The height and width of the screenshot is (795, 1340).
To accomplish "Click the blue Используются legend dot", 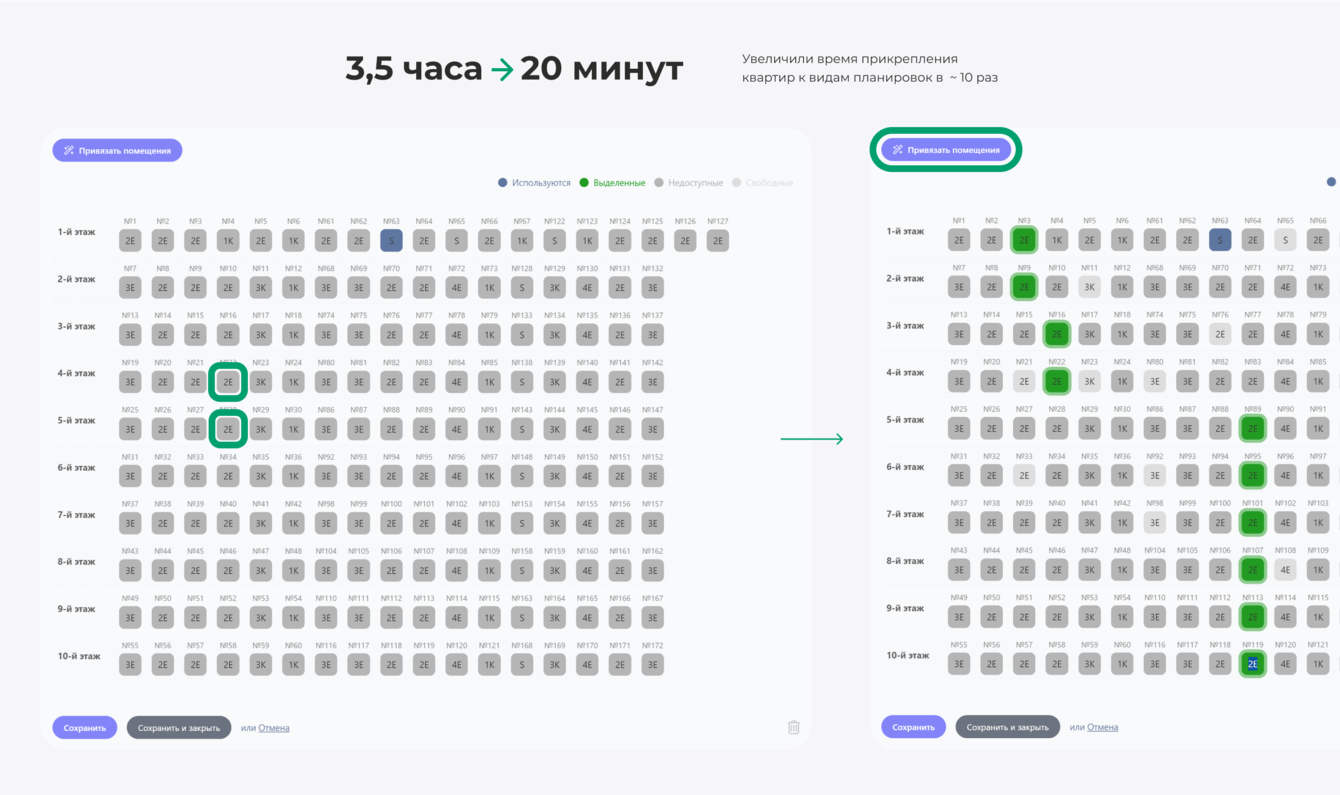I will click(503, 183).
